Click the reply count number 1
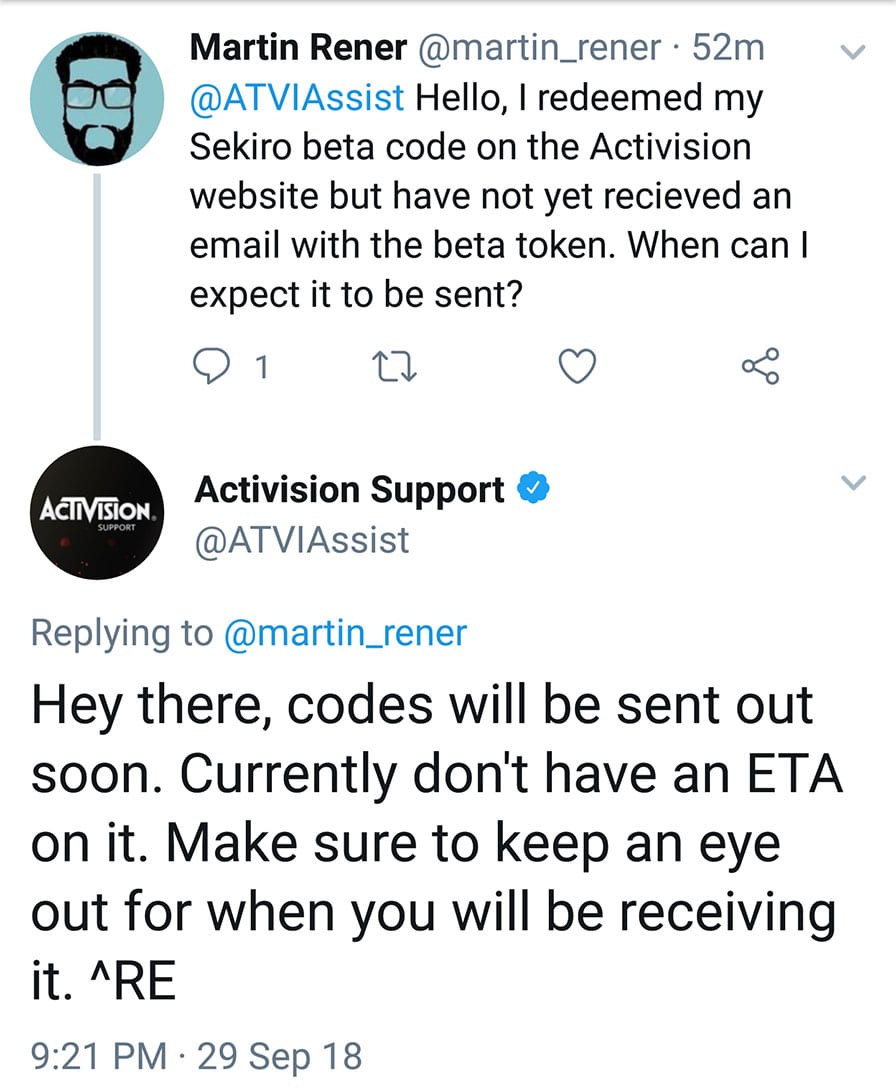 point(261,367)
